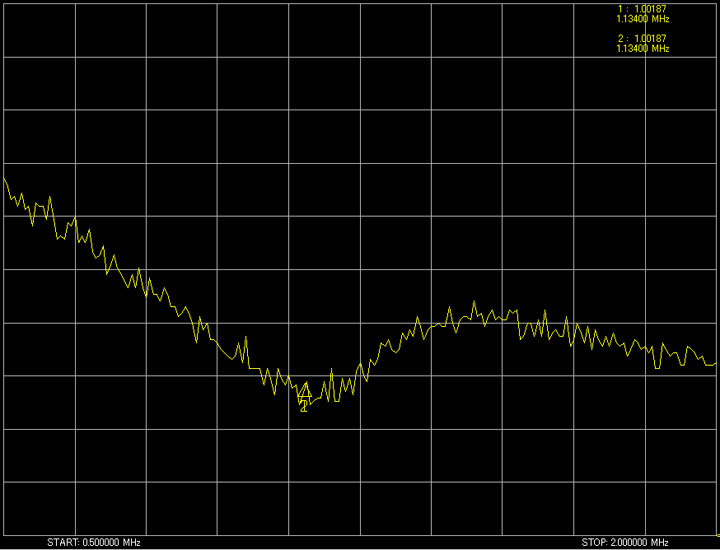
Task: Click the marker 2 amplitude readout
Action: (x=651, y=38)
